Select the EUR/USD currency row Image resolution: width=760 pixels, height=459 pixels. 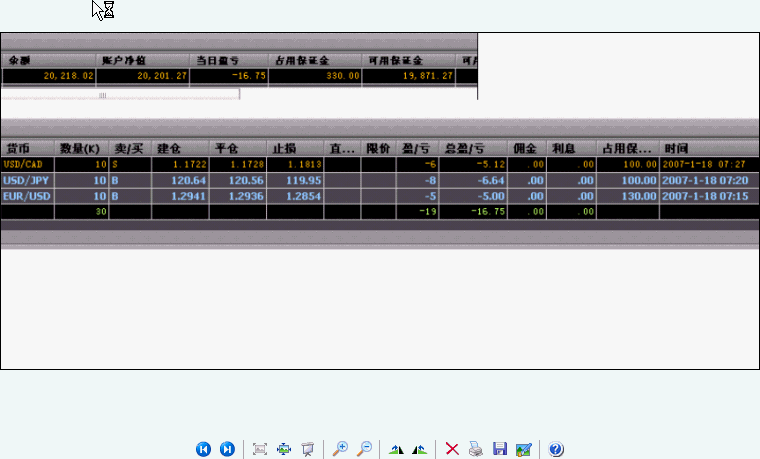pyautogui.click(x=380, y=196)
